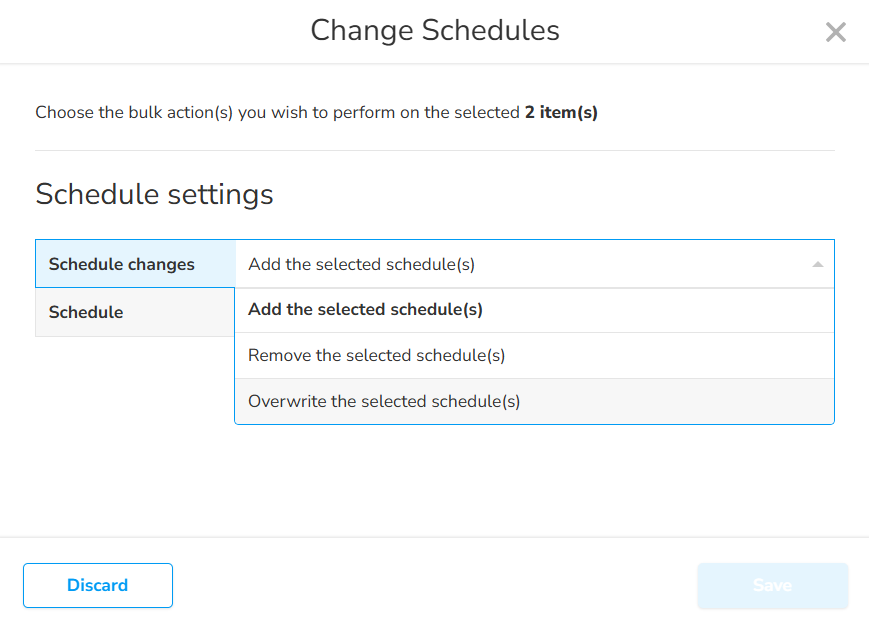Click the "Schedule settings" heading
This screenshot has height=624, width=869.
point(154,194)
